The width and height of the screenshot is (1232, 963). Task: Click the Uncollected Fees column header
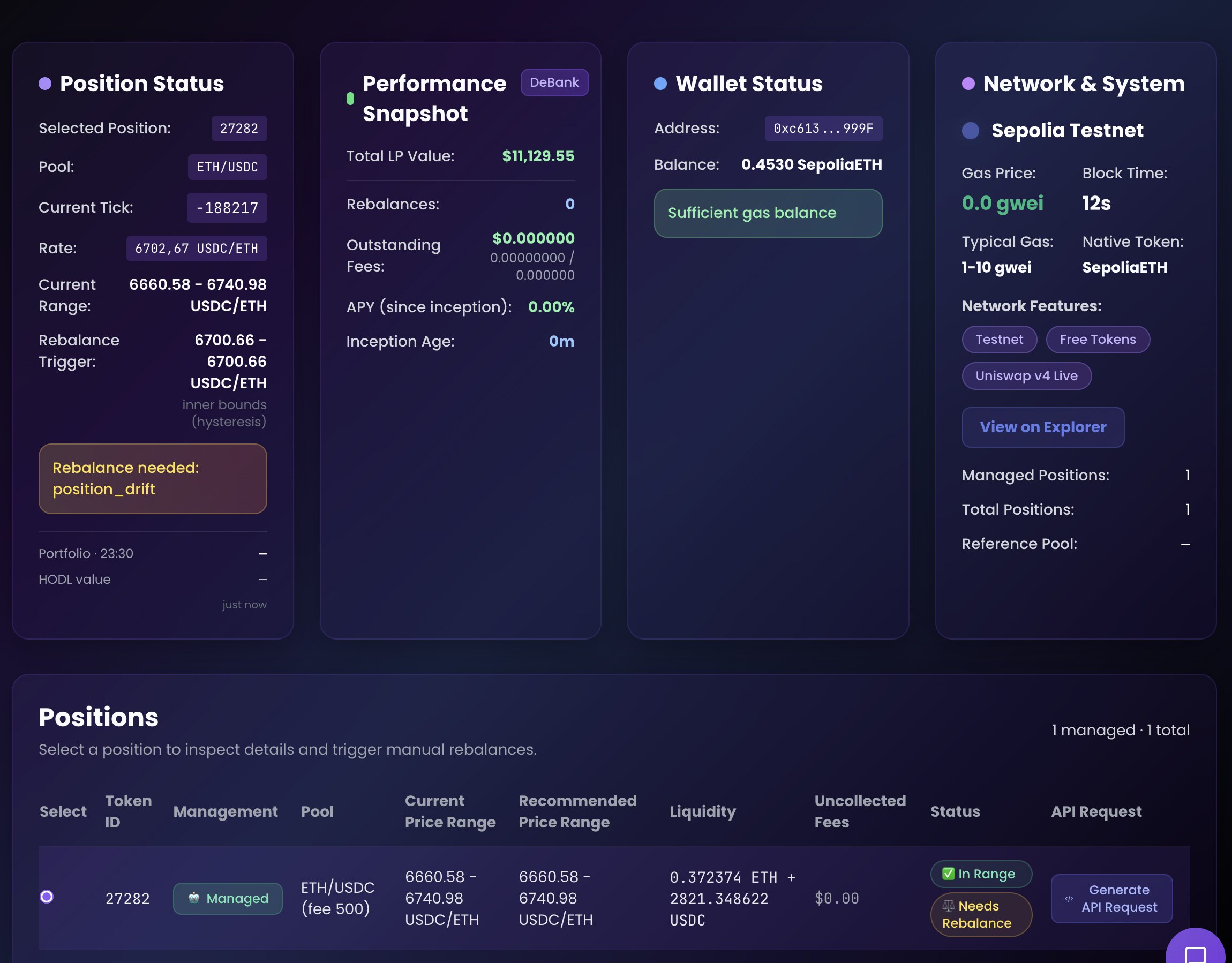click(x=860, y=811)
